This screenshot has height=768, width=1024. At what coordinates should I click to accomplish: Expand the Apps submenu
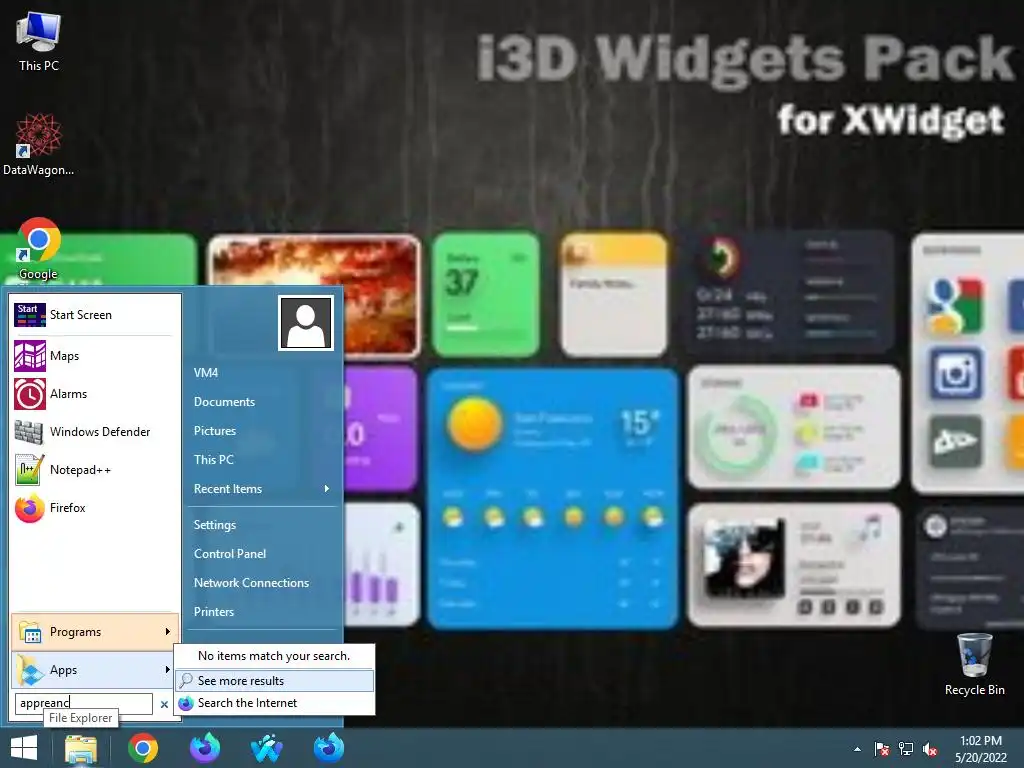pos(95,669)
